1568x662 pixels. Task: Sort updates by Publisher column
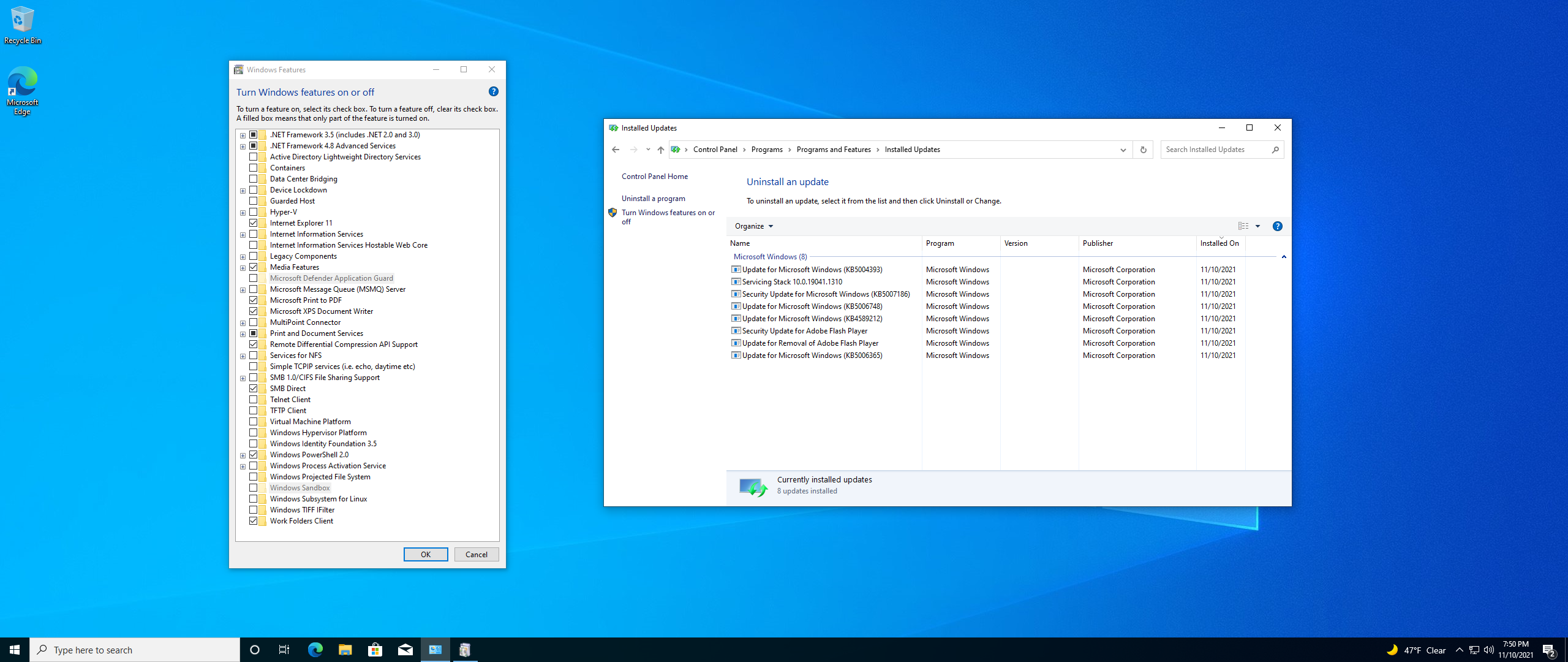1137,243
